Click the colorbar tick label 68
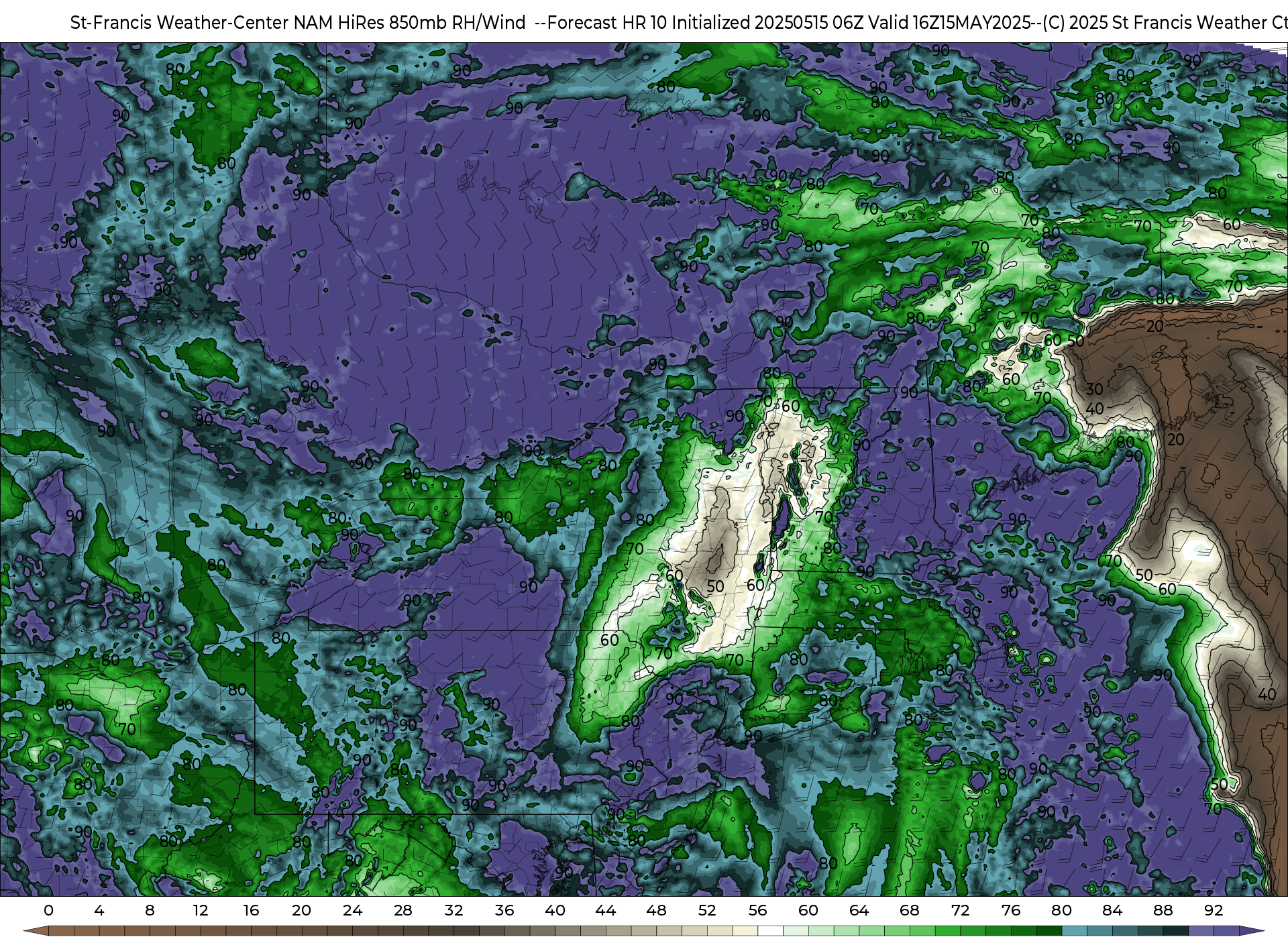This screenshot has height=939, width=1288. pyautogui.click(x=910, y=910)
